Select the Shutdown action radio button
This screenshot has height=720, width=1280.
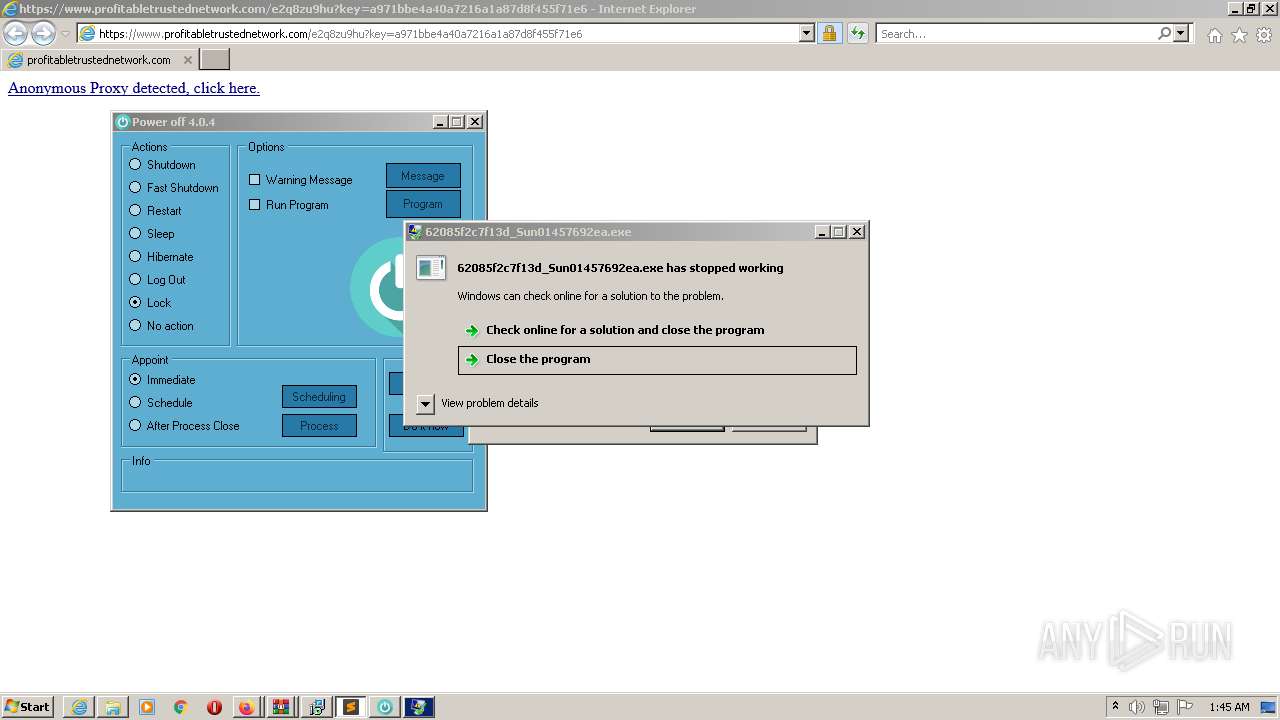pyautogui.click(x=135, y=164)
